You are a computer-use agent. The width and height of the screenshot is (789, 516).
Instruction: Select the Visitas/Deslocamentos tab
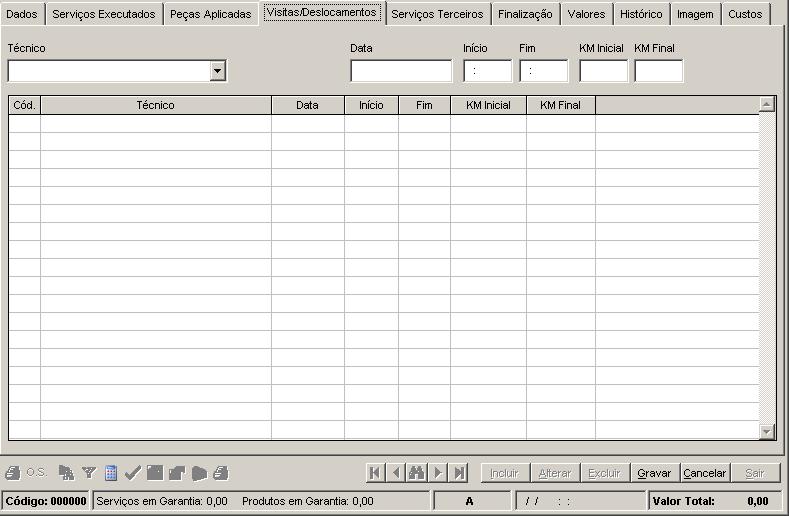tap(322, 13)
